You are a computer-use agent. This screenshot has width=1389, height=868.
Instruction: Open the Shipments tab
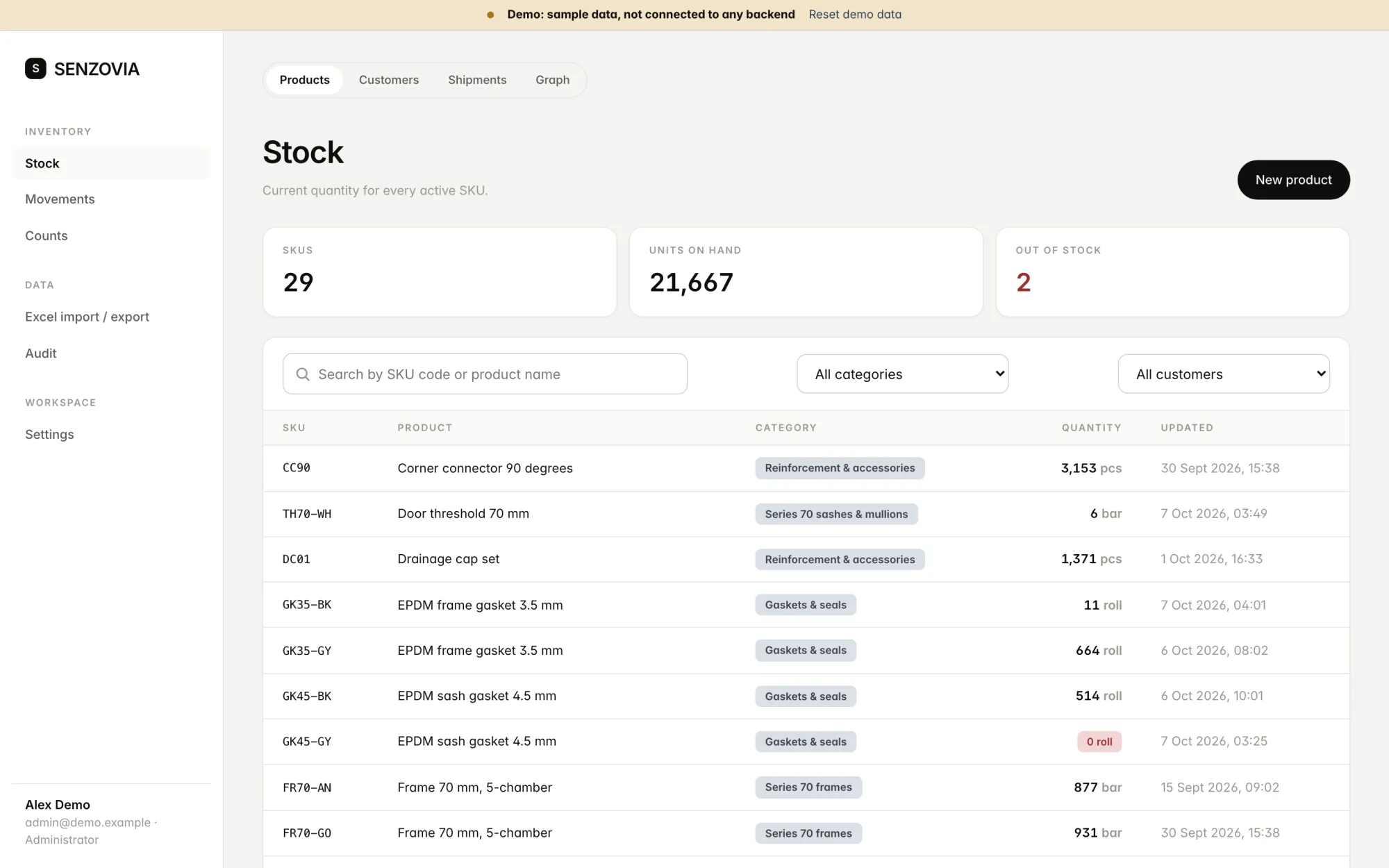(477, 80)
